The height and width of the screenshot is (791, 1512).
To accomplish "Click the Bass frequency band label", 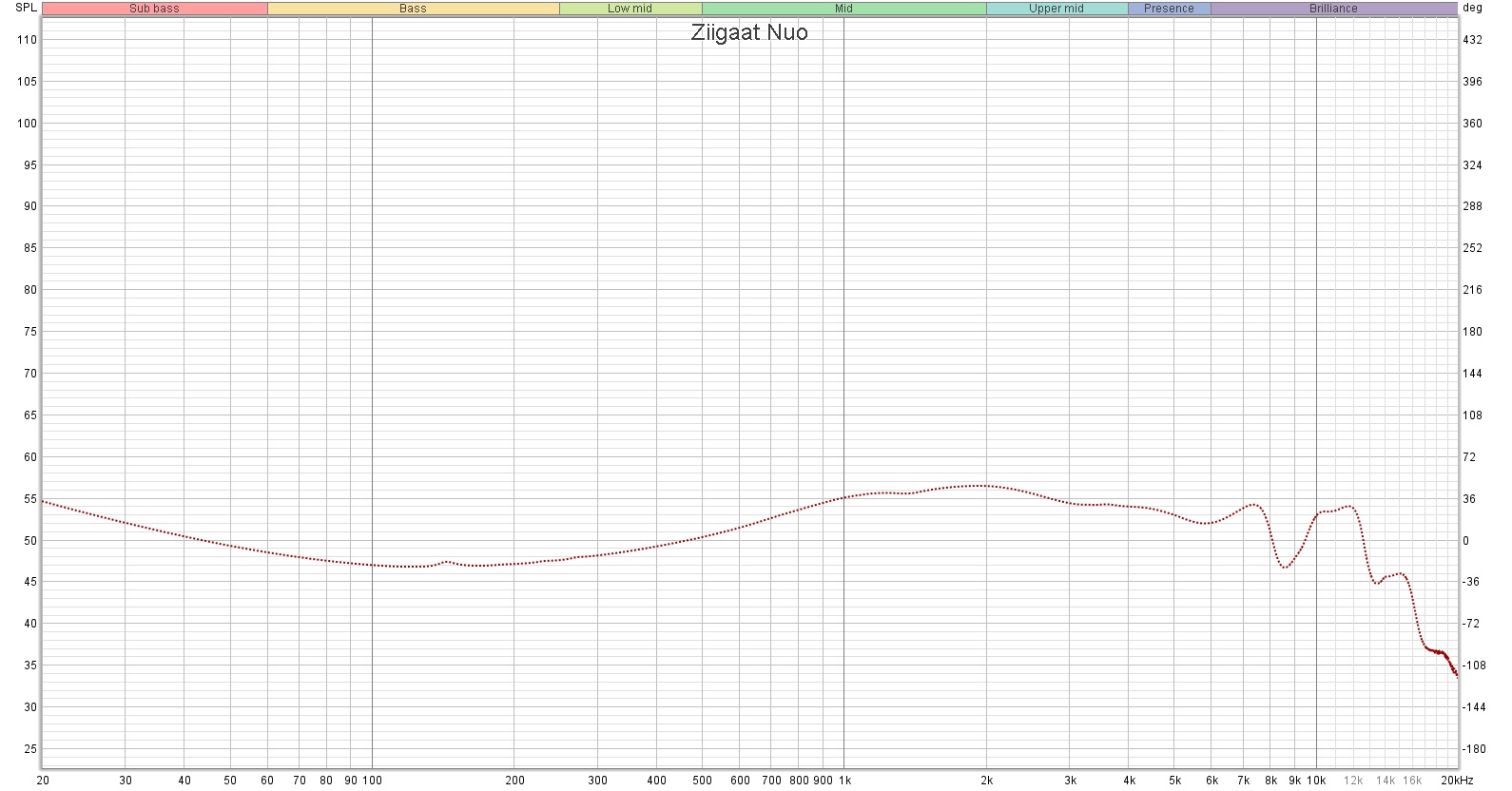I will (413, 9).
